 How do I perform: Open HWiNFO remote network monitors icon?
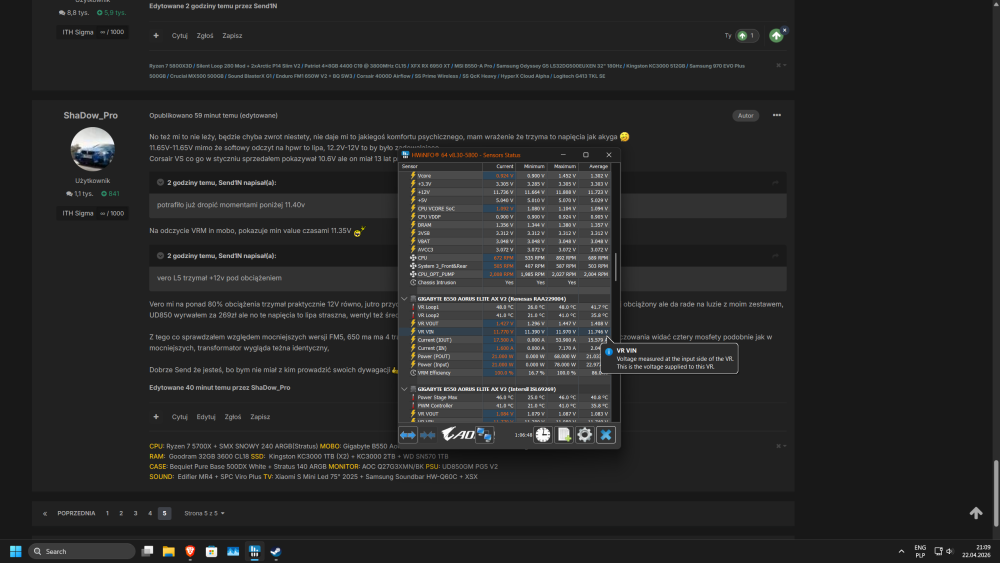point(485,435)
